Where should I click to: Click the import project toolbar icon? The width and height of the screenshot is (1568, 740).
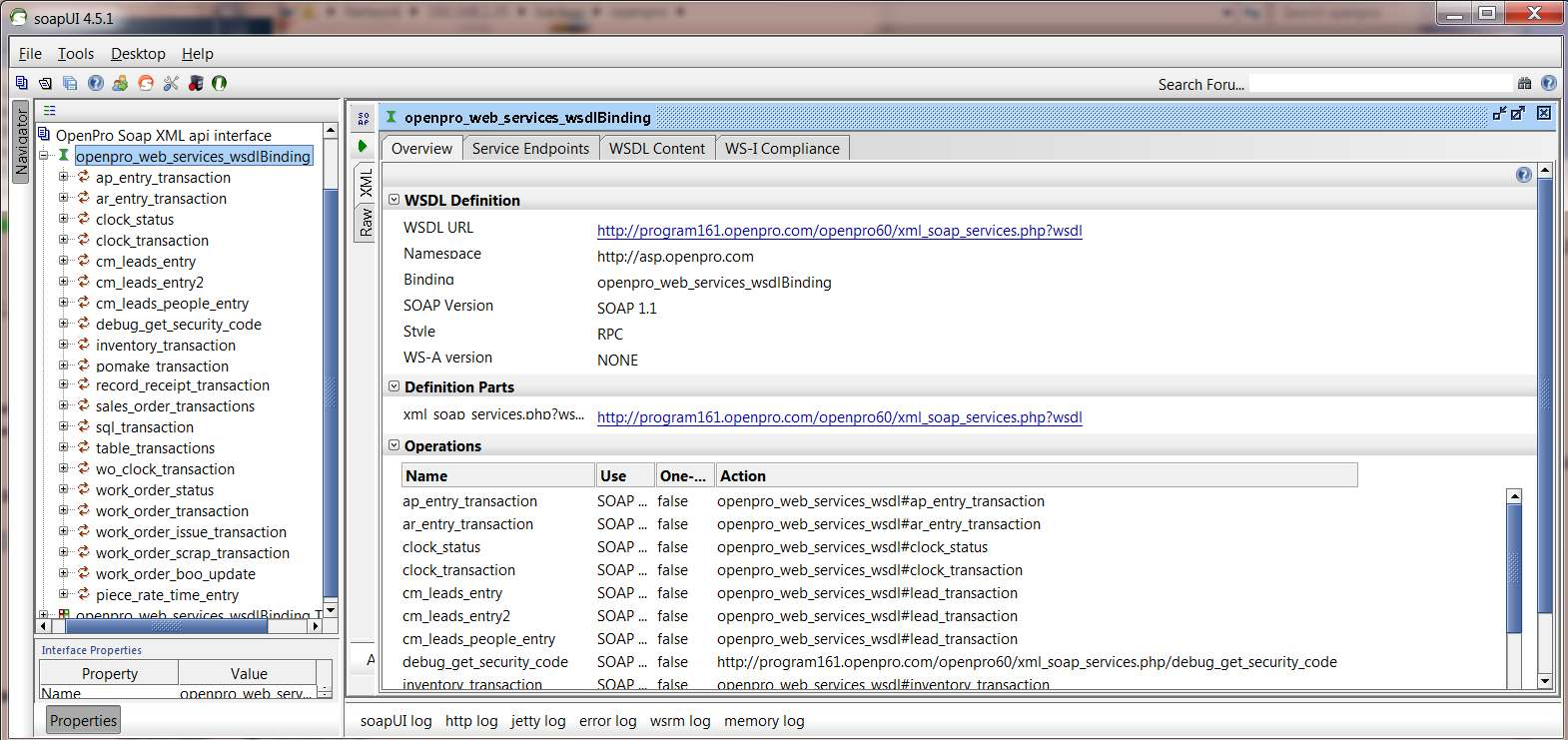coord(45,83)
